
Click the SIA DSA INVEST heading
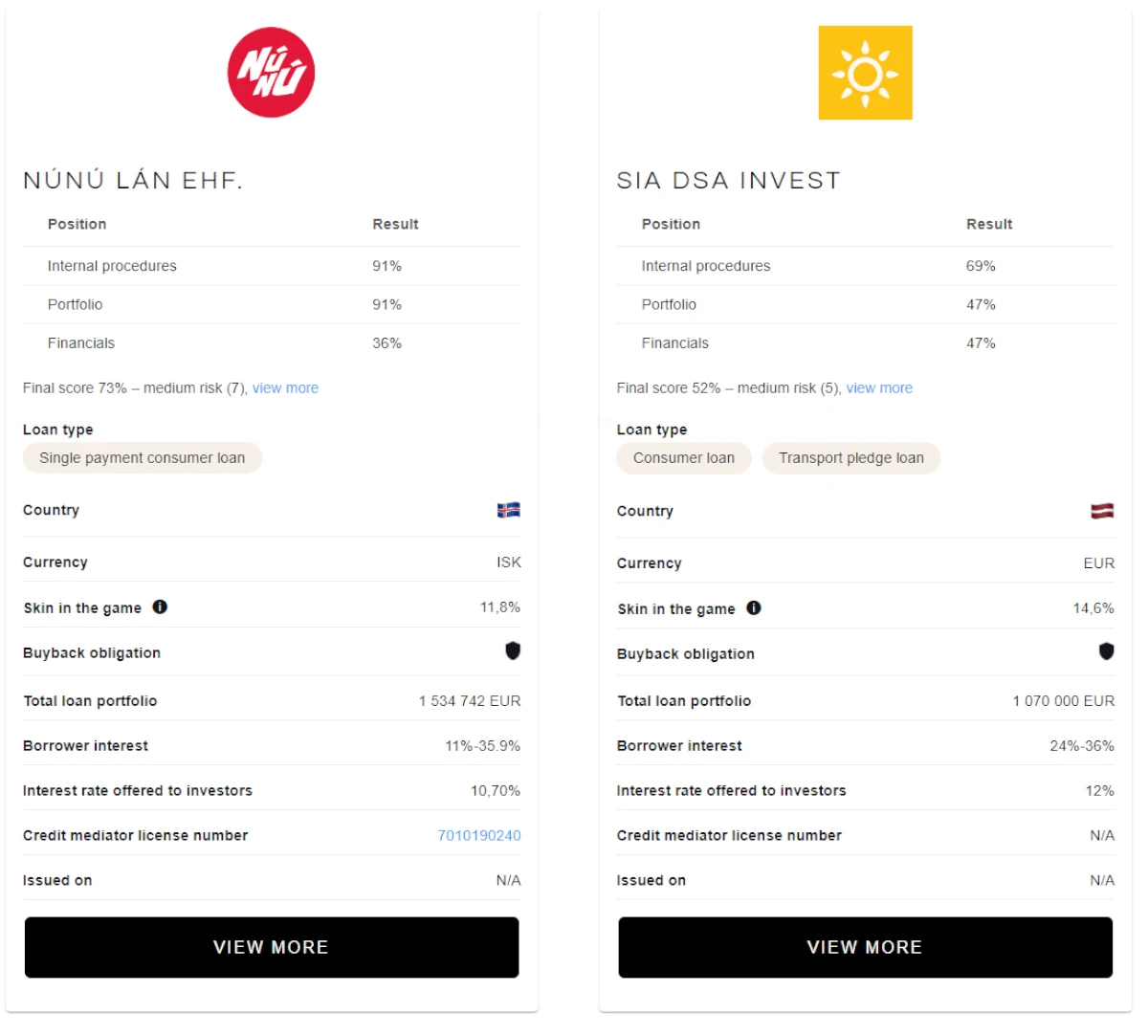[729, 180]
